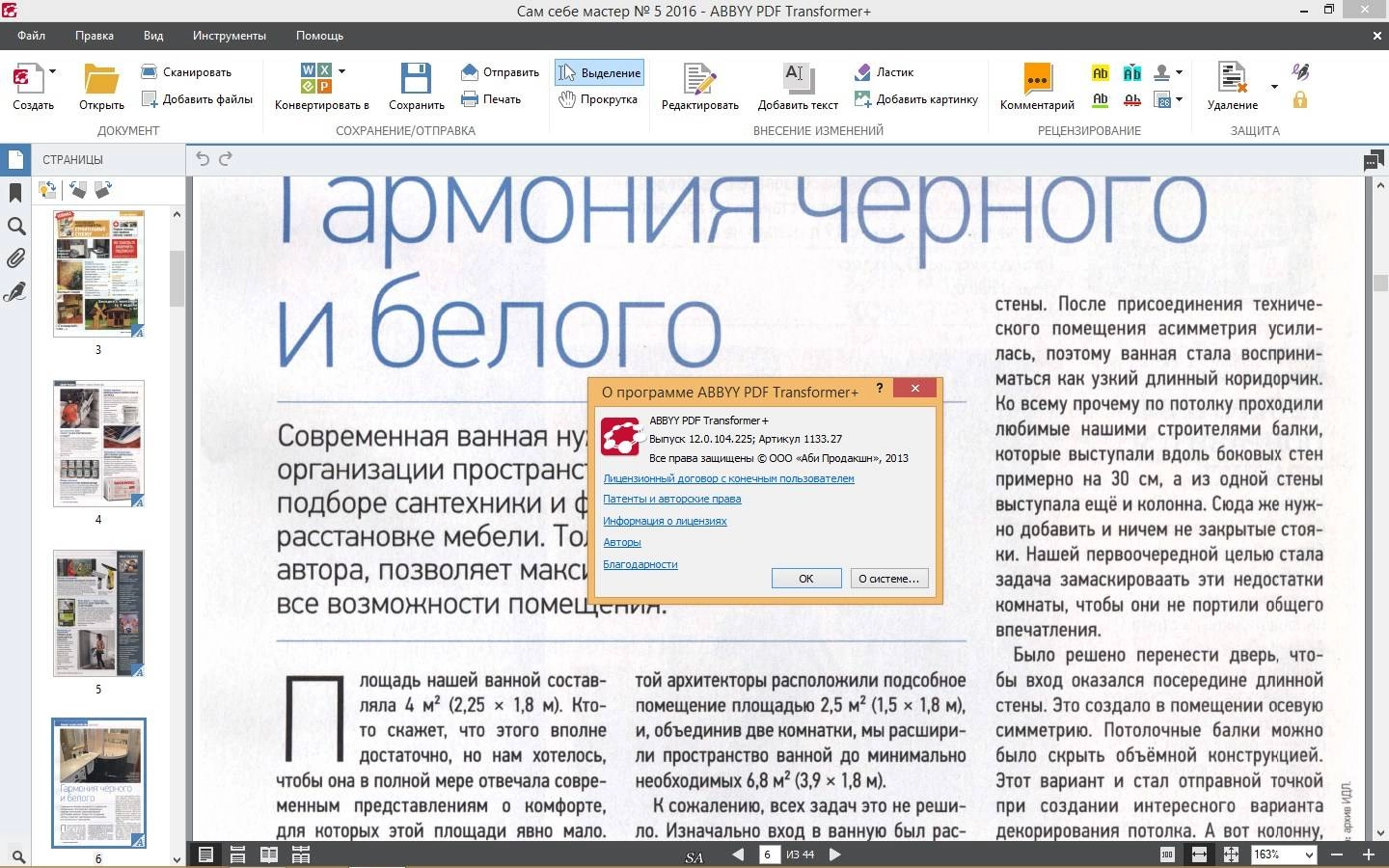
Task: Save document with the Сохранить floppy icon
Action: click(416, 79)
